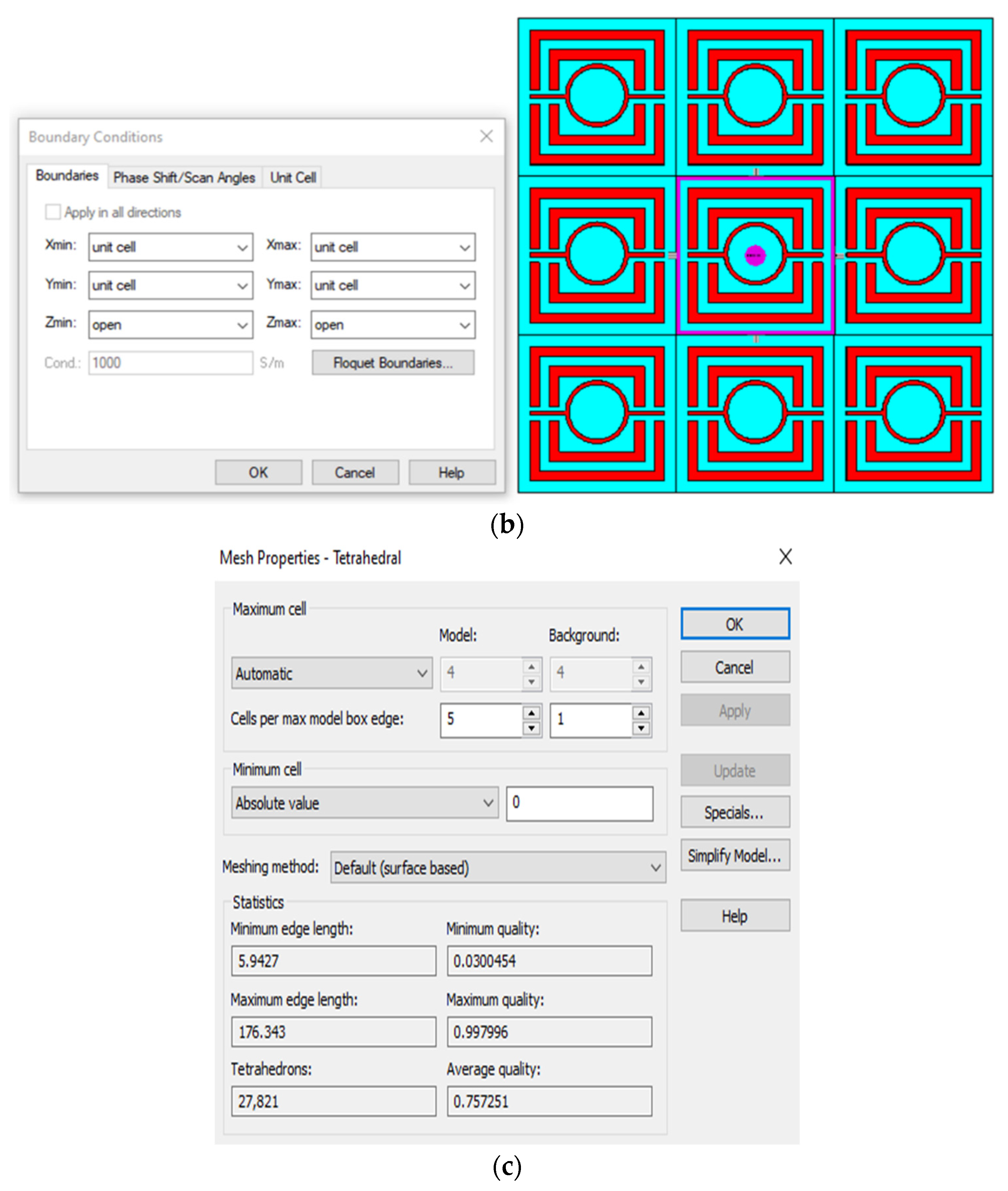Click the Floquet Boundaries button
The image size is (1008, 1191).
click(x=393, y=363)
